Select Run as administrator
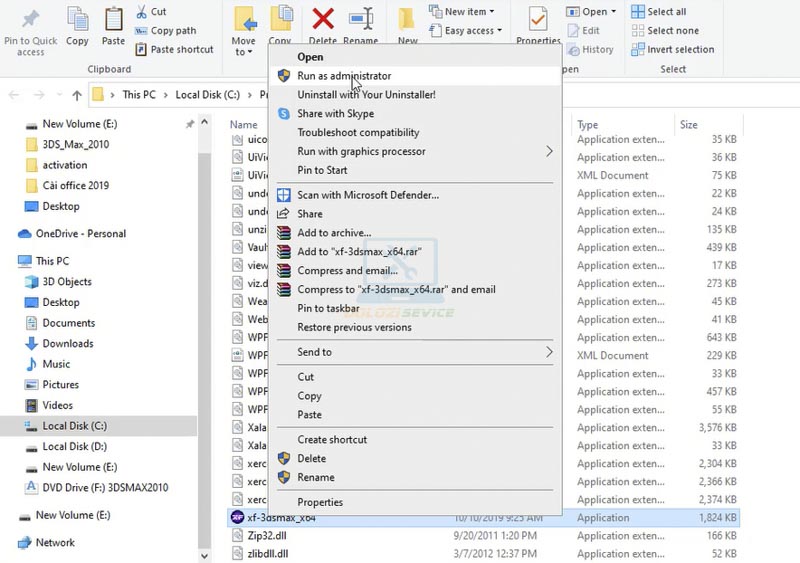The width and height of the screenshot is (800, 563). point(415,76)
